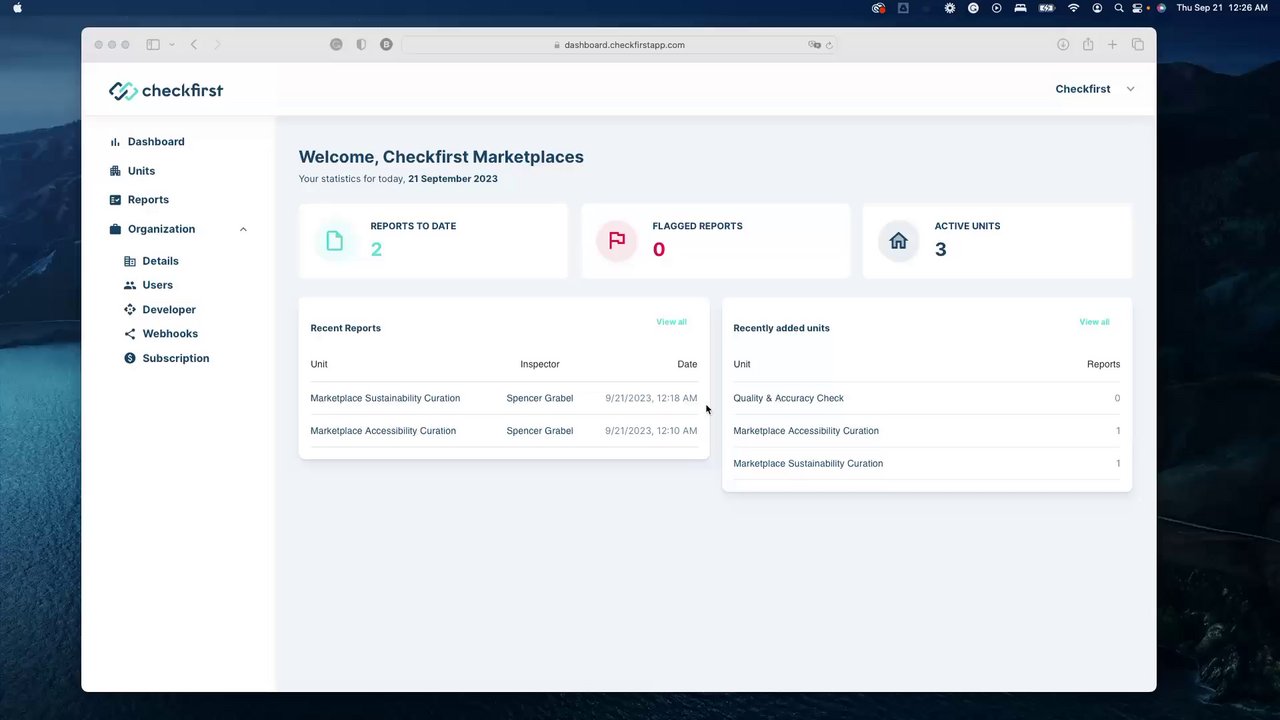Click the Dashboard bar-chart icon

[115, 142]
